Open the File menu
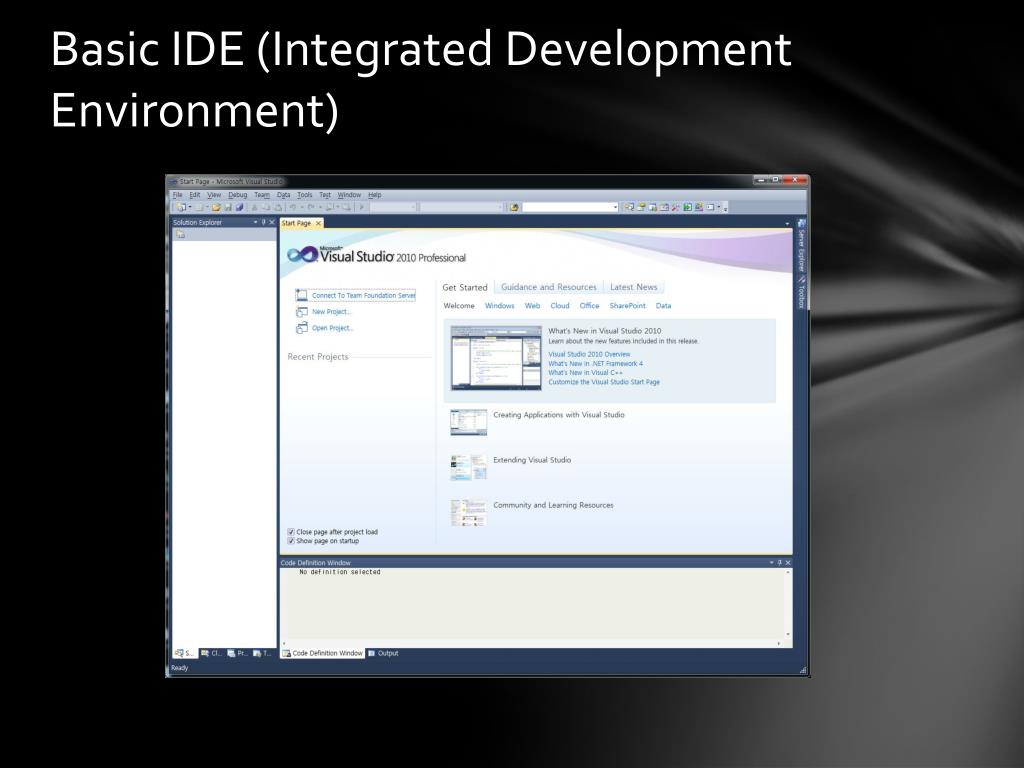This screenshot has width=1024, height=768. click(178, 195)
